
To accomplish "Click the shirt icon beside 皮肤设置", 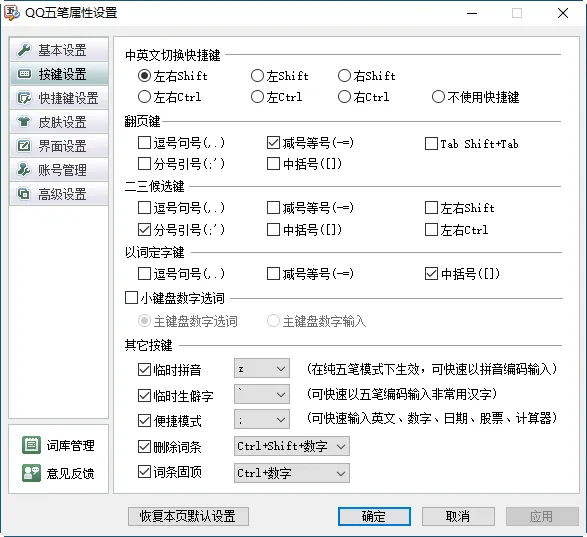I will coord(24,122).
